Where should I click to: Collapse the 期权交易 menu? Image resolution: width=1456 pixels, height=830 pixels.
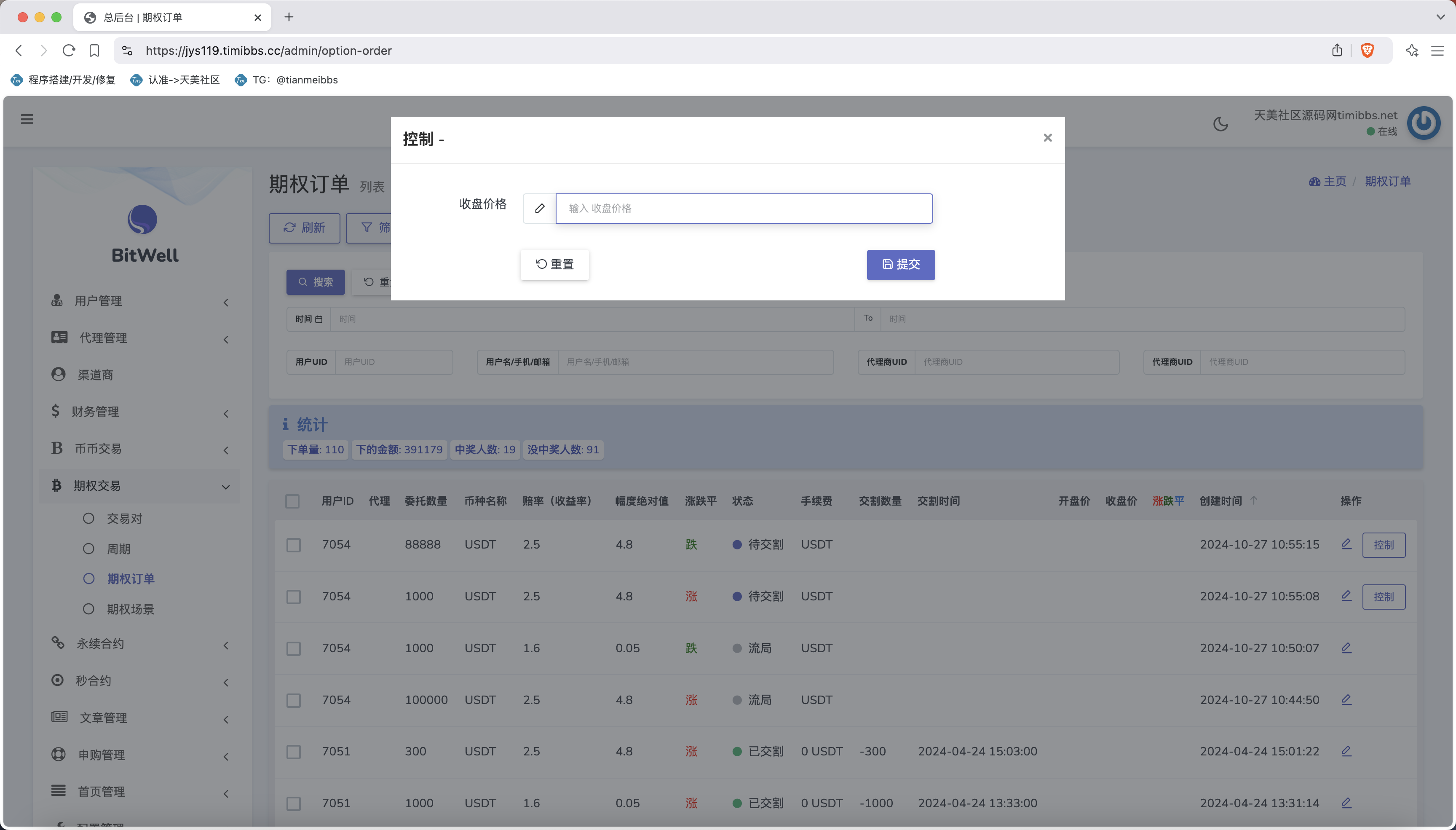coord(139,486)
